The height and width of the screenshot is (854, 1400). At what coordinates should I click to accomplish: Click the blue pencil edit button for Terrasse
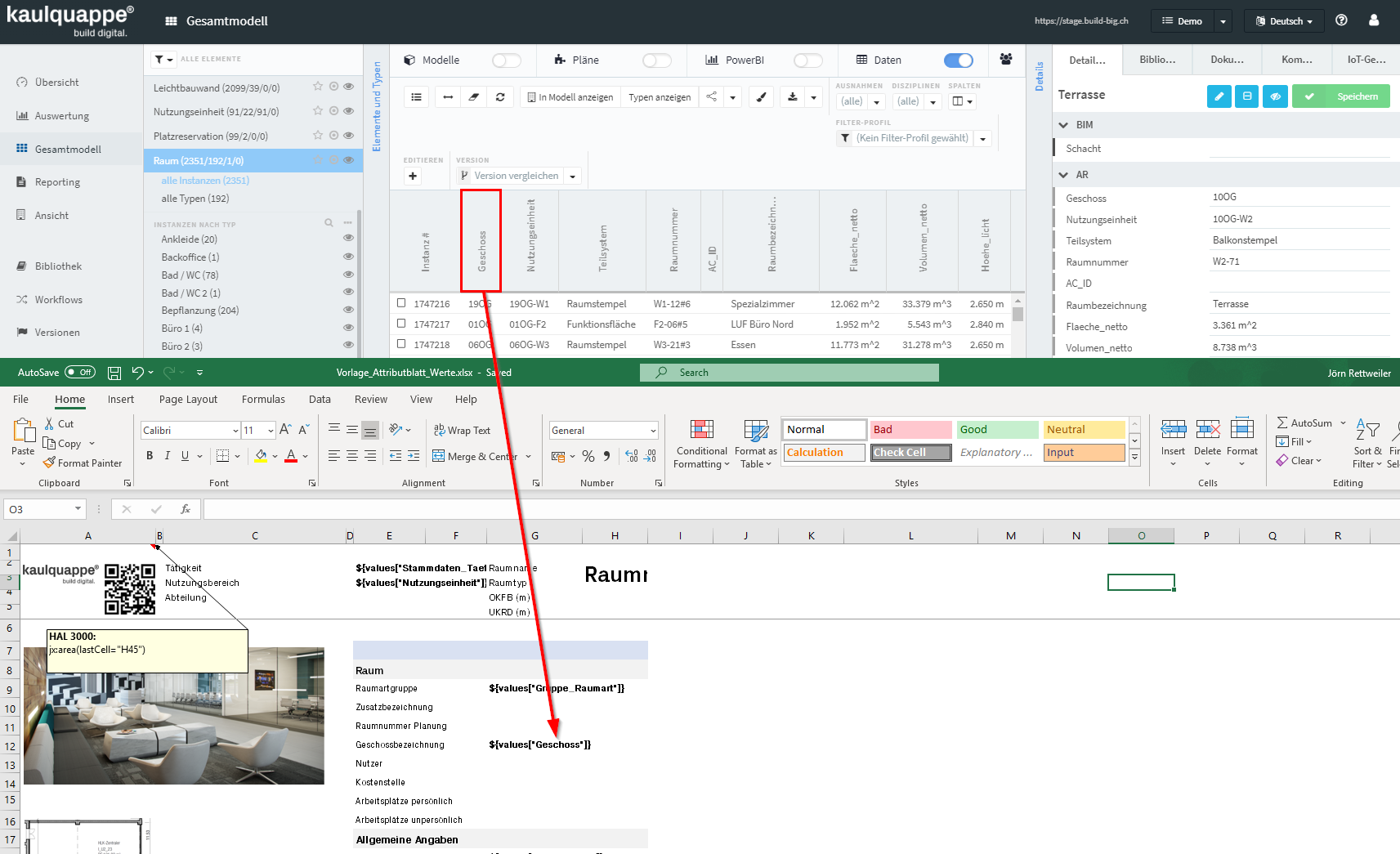coord(1219,96)
